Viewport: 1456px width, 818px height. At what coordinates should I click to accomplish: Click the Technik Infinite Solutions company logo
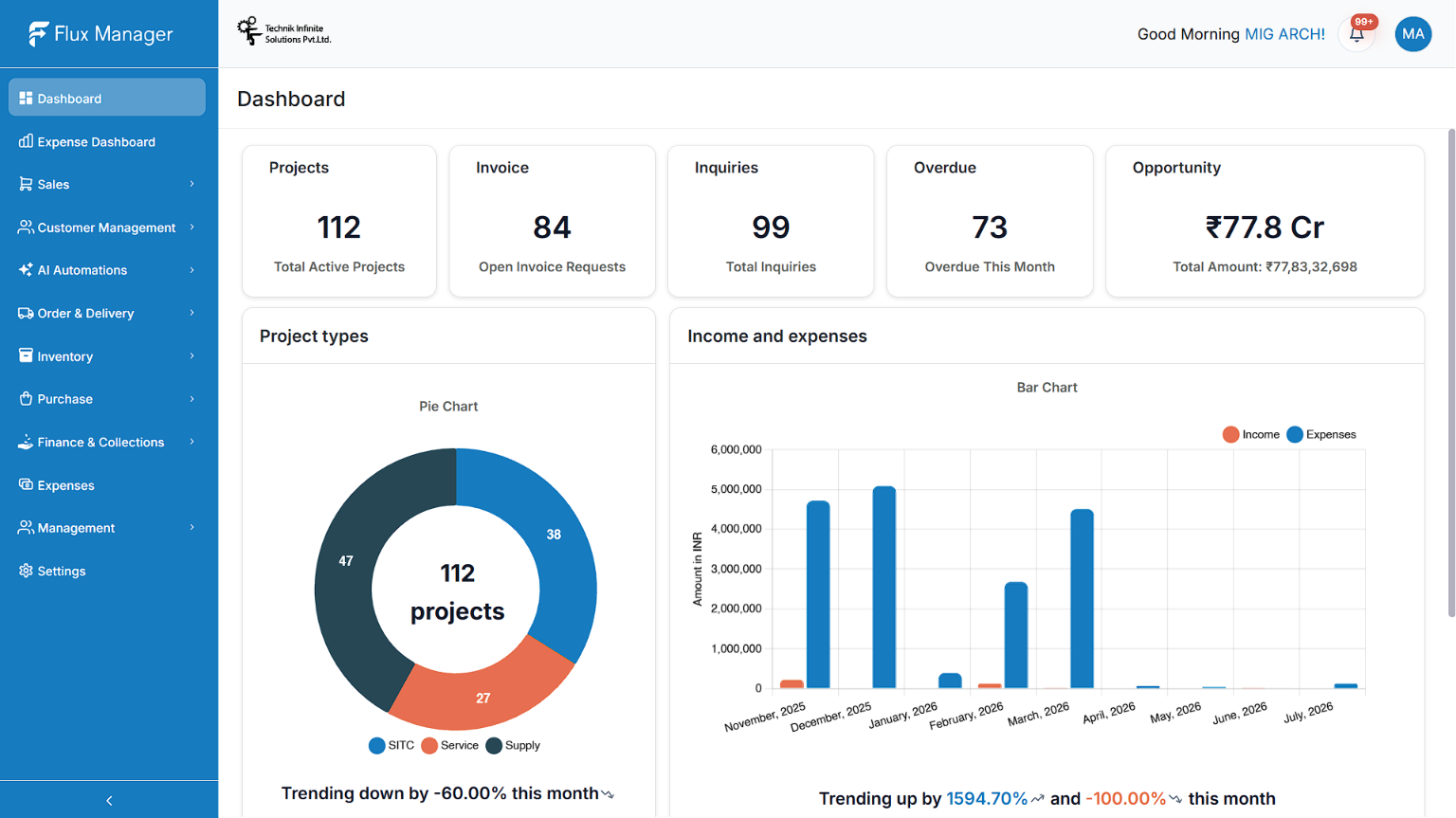tap(284, 32)
